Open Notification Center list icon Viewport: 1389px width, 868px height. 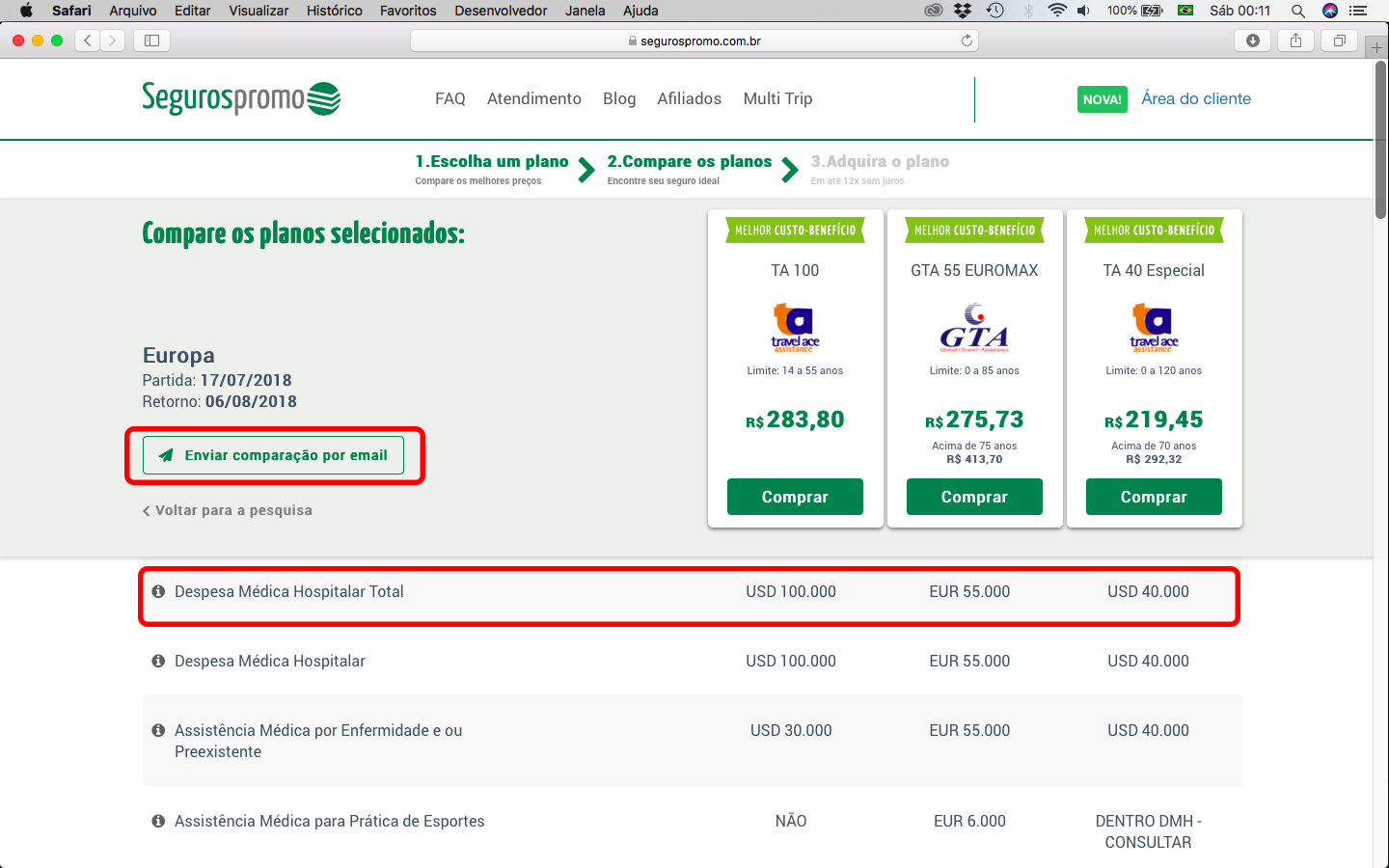[x=1358, y=11]
